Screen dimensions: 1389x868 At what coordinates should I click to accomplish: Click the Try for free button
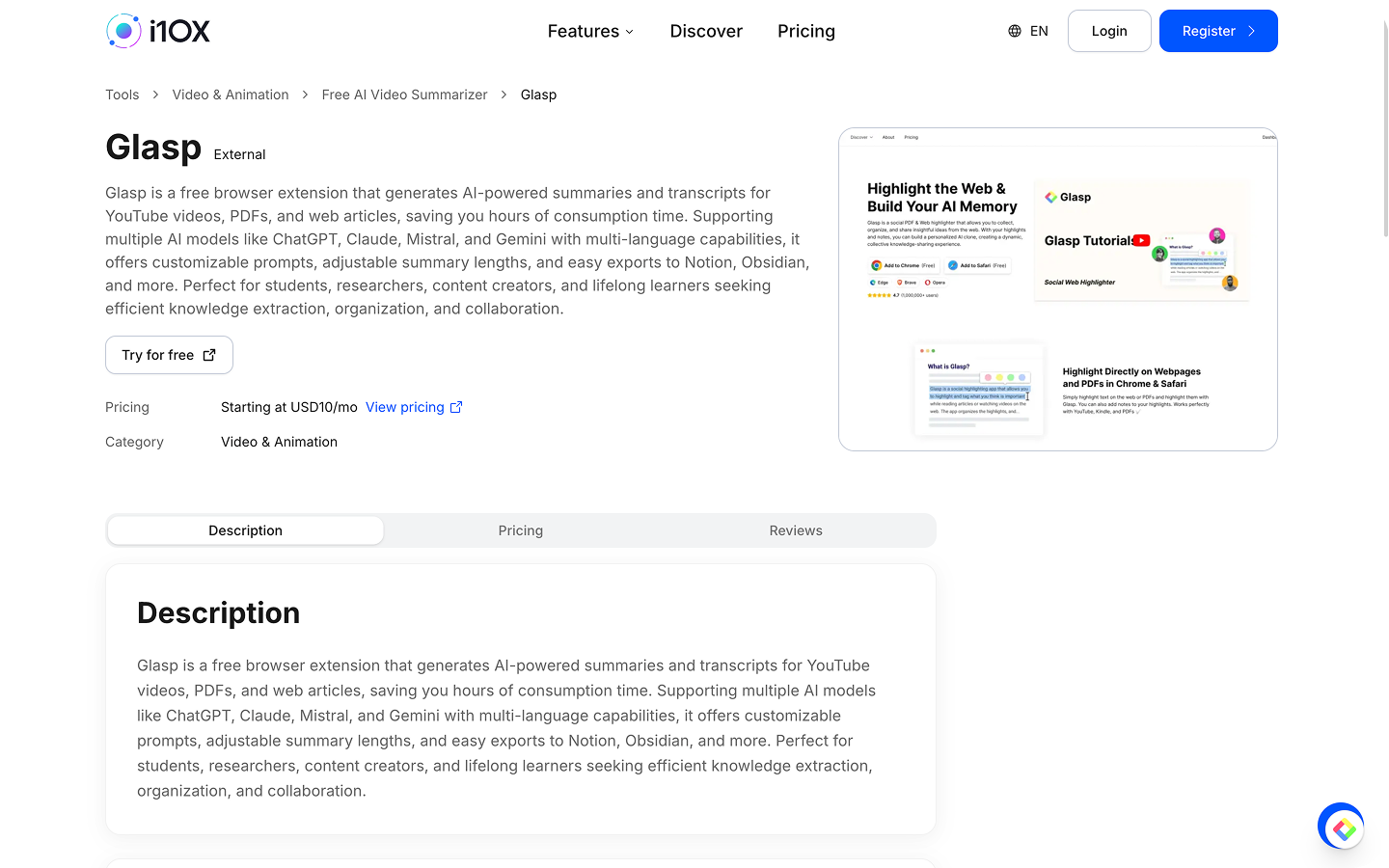(x=169, y=355)
